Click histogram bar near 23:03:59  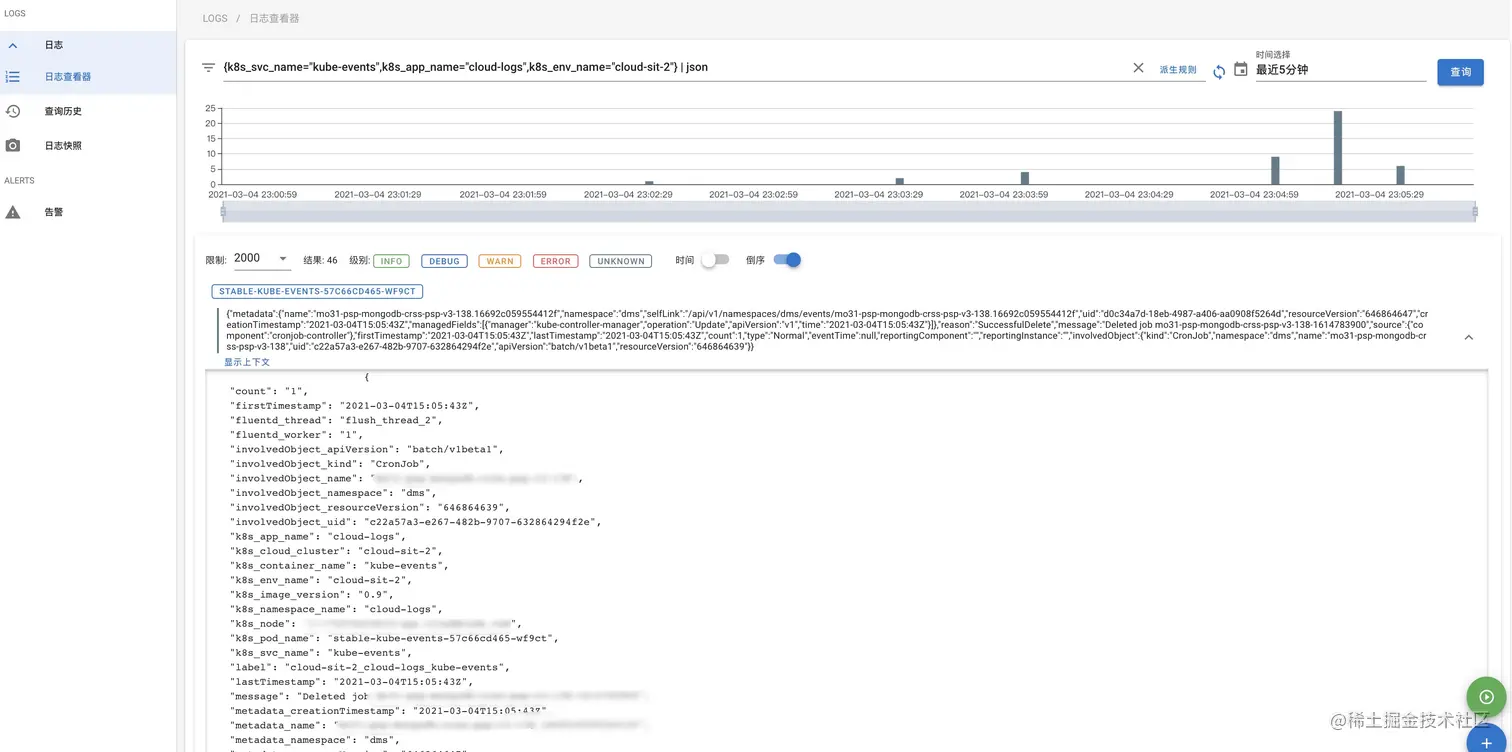(x=1025, y=178)
